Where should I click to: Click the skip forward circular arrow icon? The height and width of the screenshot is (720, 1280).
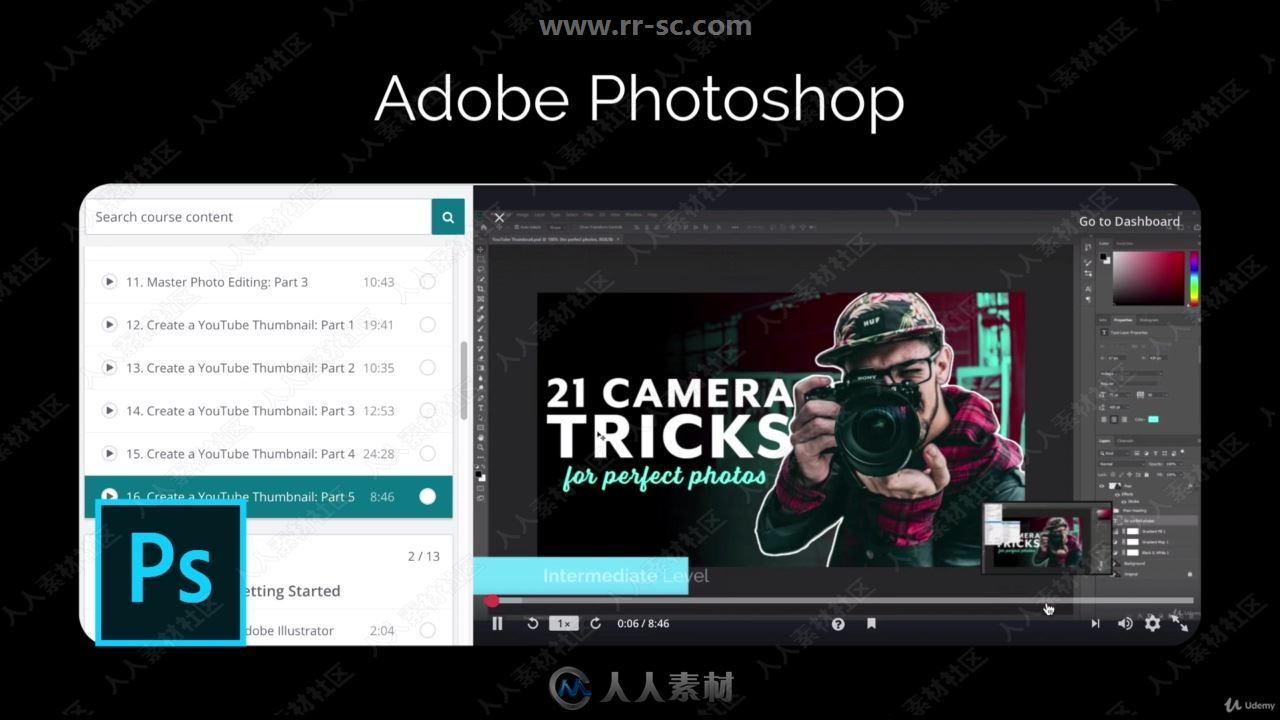point(596,623)
